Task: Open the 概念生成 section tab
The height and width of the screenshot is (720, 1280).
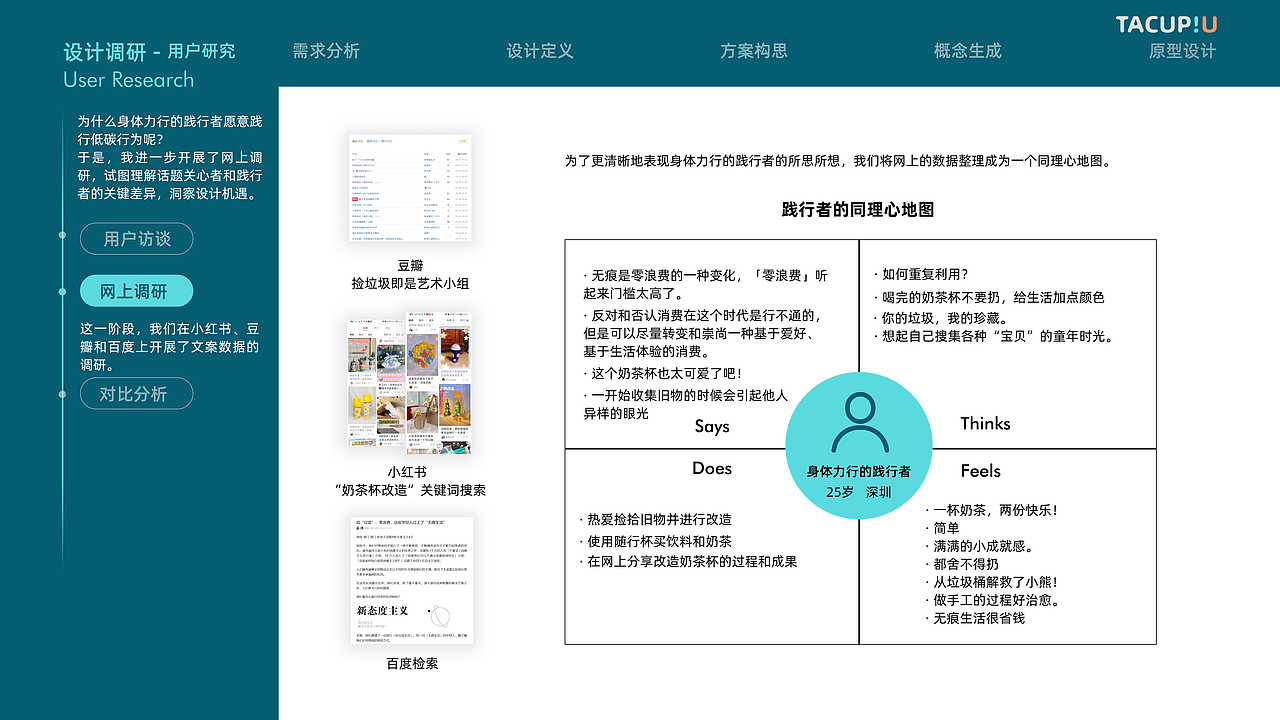Action: click(967, 50)
